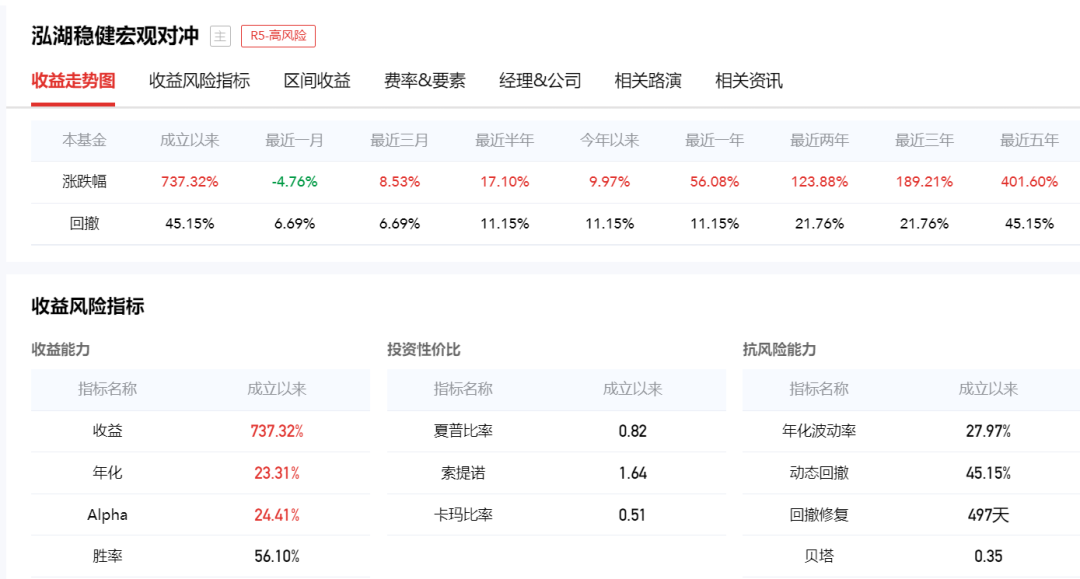This screenshot has width=1080, height=579.
Task: Click the 回撤 row label in top table
Action: click(84, 224)
